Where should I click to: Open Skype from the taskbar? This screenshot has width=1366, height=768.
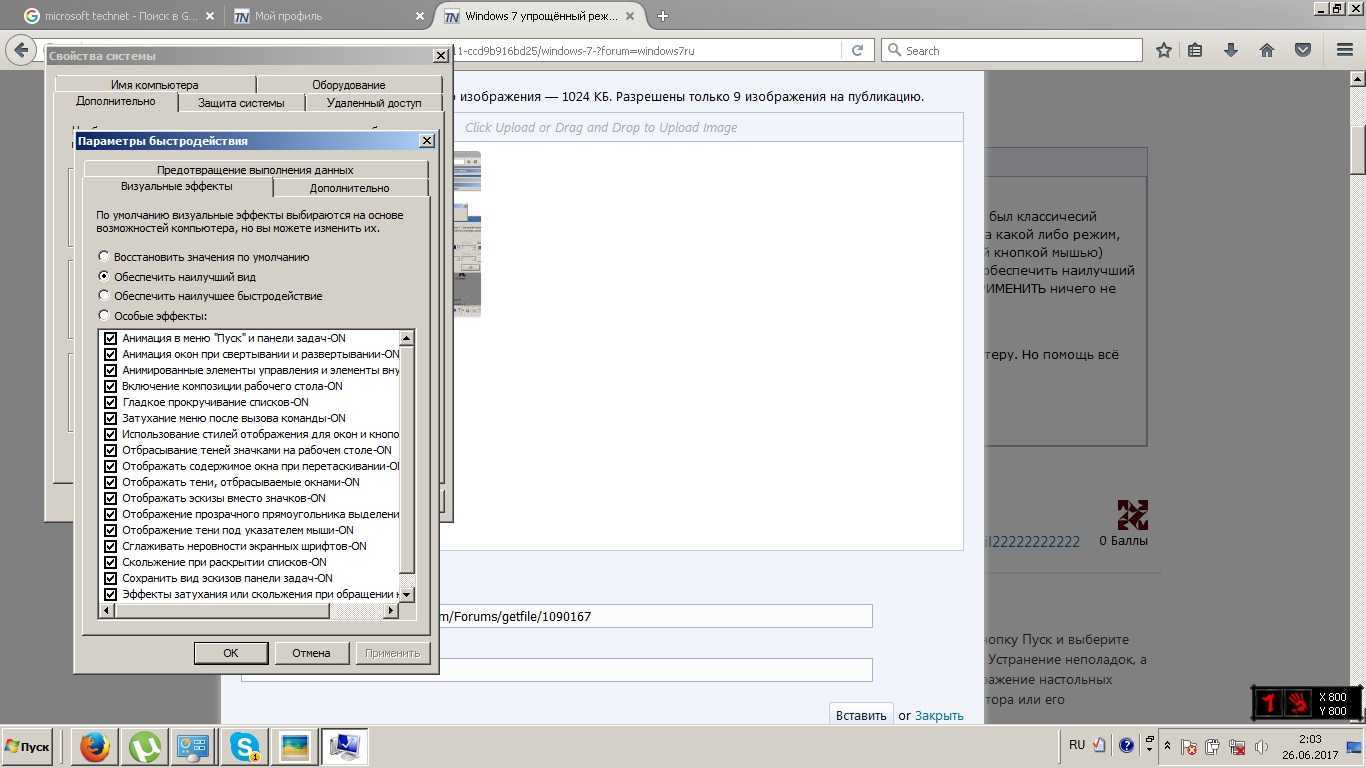244,746
